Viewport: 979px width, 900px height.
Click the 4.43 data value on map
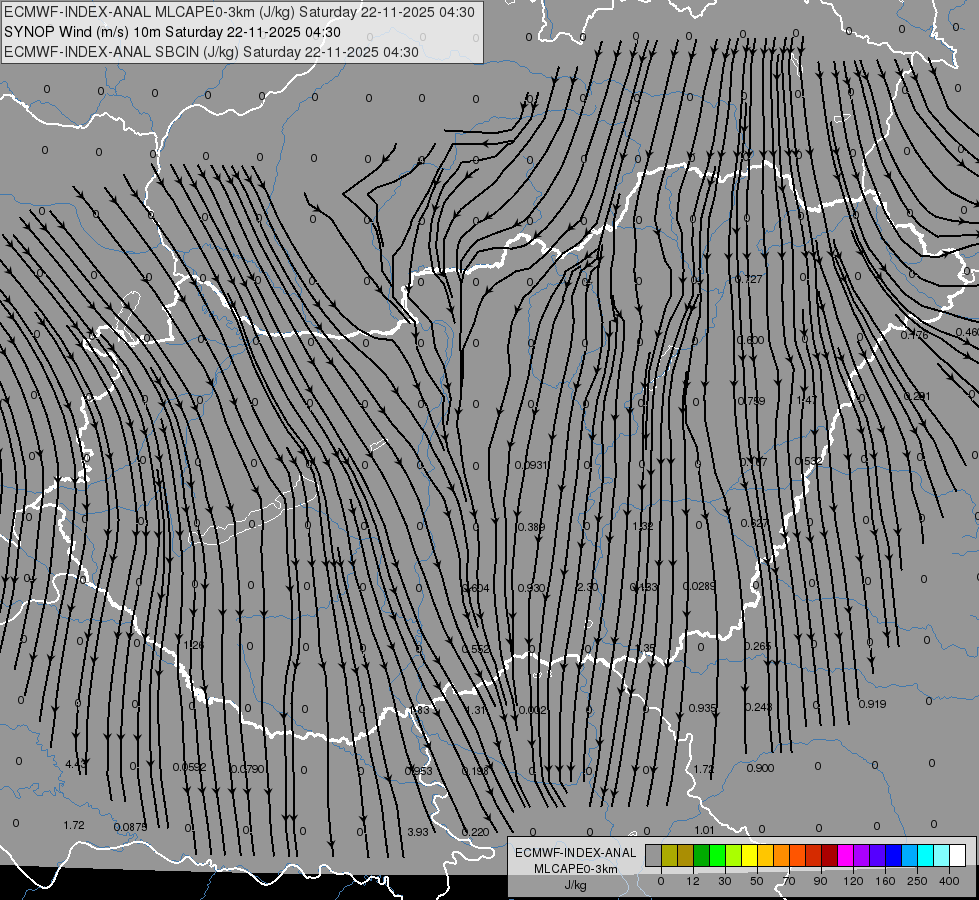click(x=75, y=765)
